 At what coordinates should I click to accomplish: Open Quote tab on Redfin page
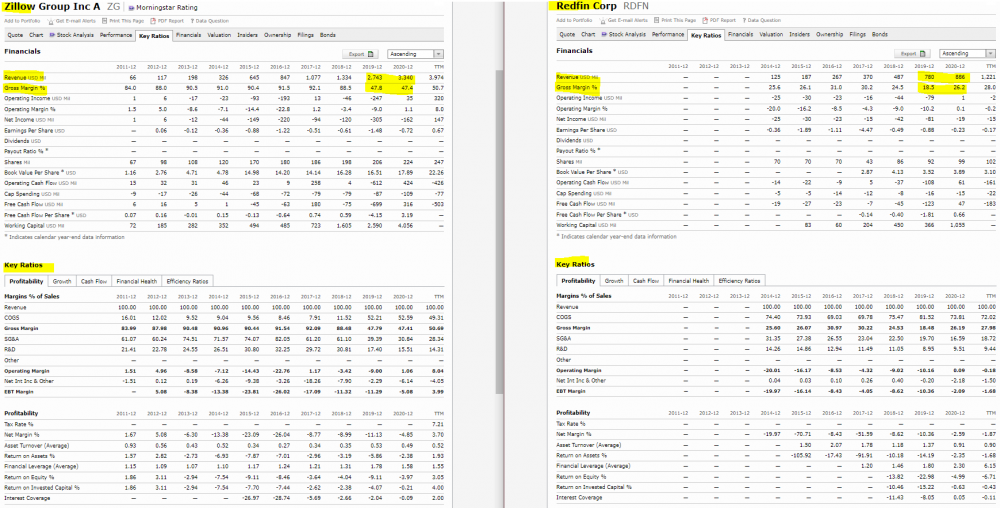[568, 34]
